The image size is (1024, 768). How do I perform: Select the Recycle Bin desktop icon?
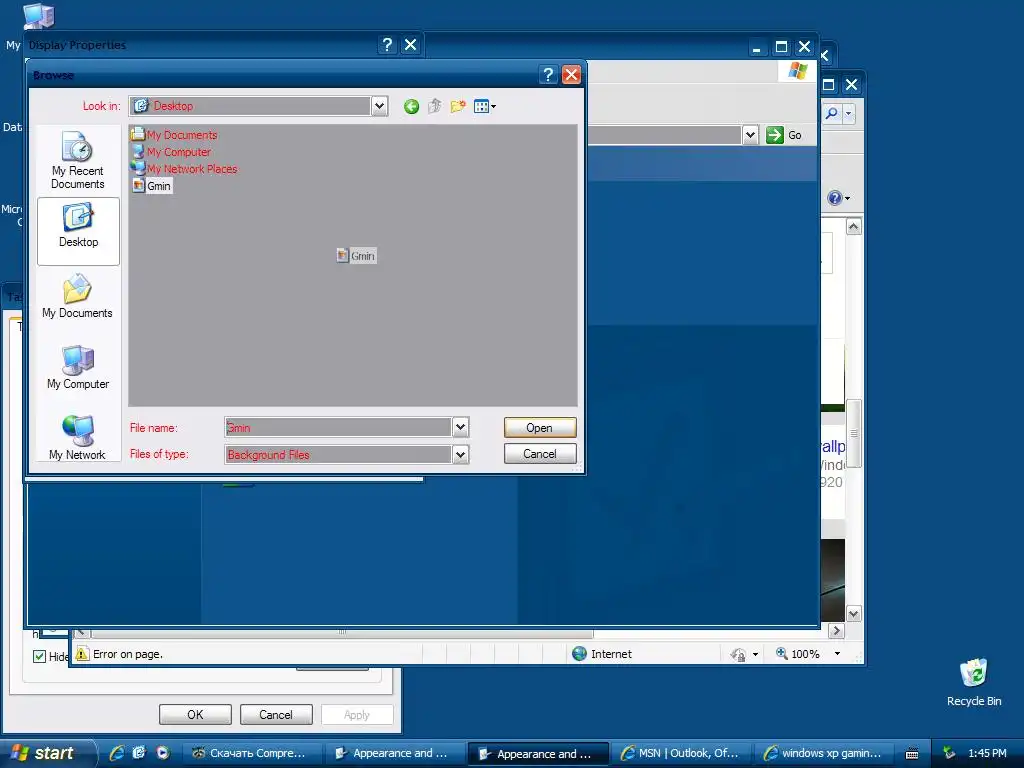pos(974,682)
